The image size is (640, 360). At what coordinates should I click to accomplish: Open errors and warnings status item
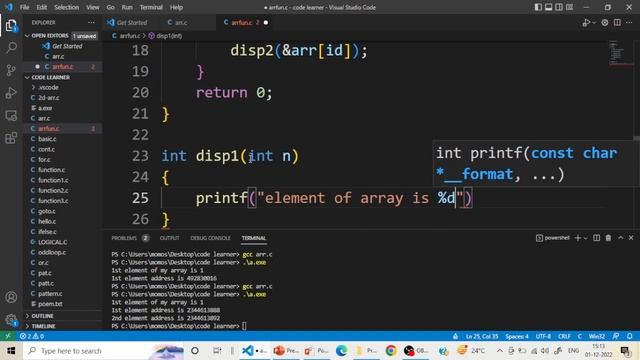pyautogui.click(x=31, y=336)
